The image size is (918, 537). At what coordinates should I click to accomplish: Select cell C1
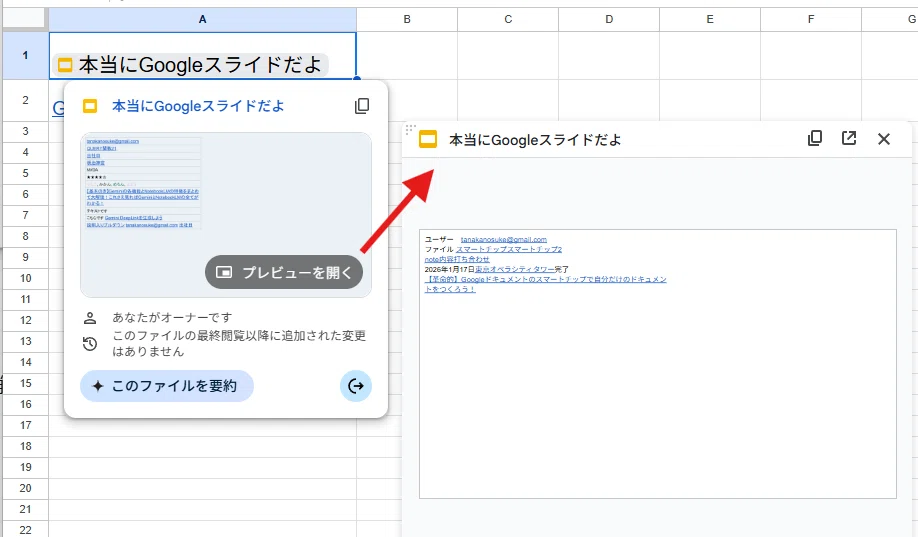coord(508,56)
